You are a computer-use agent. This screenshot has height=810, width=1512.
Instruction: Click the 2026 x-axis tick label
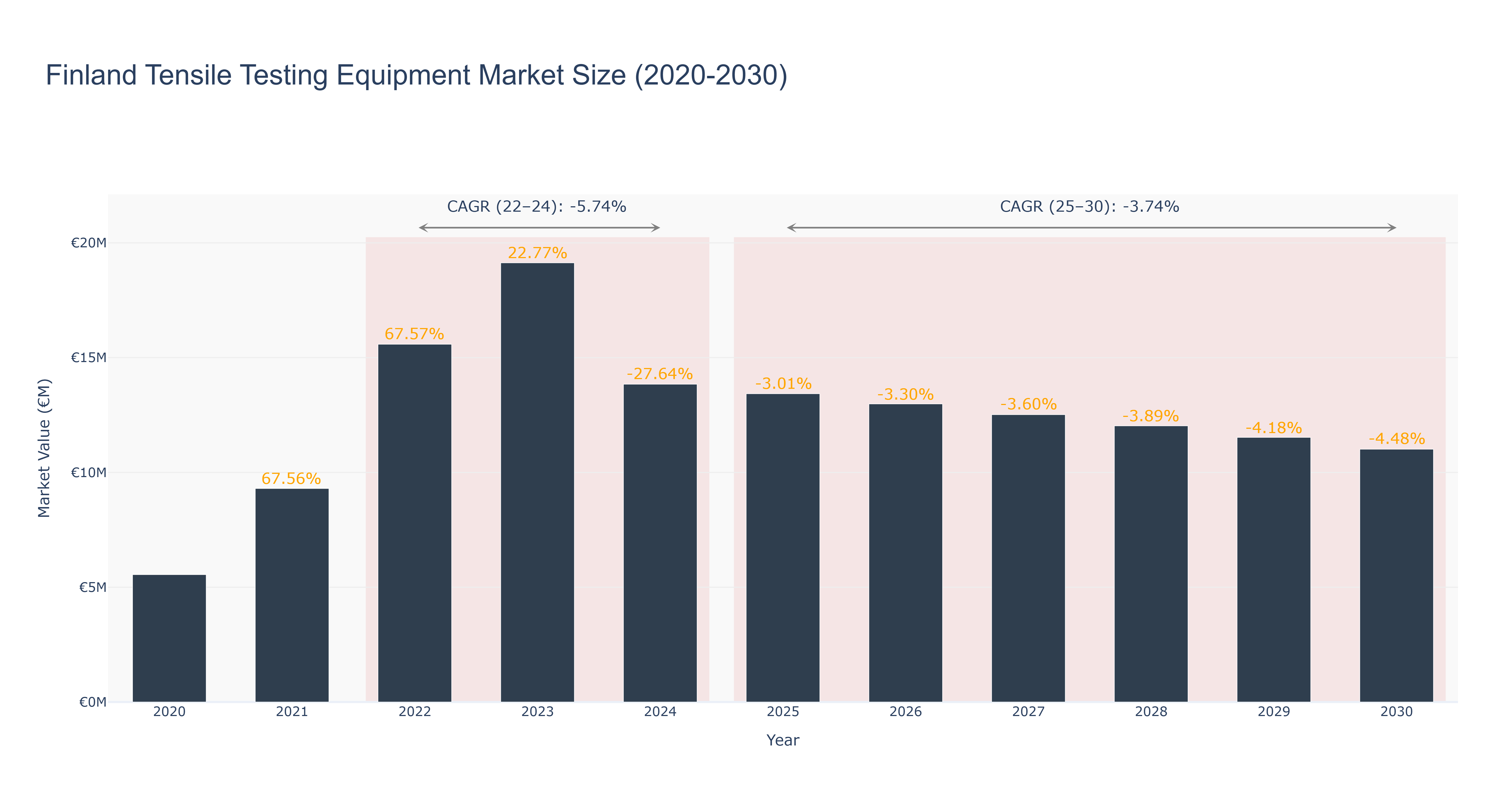pos(905,712)
